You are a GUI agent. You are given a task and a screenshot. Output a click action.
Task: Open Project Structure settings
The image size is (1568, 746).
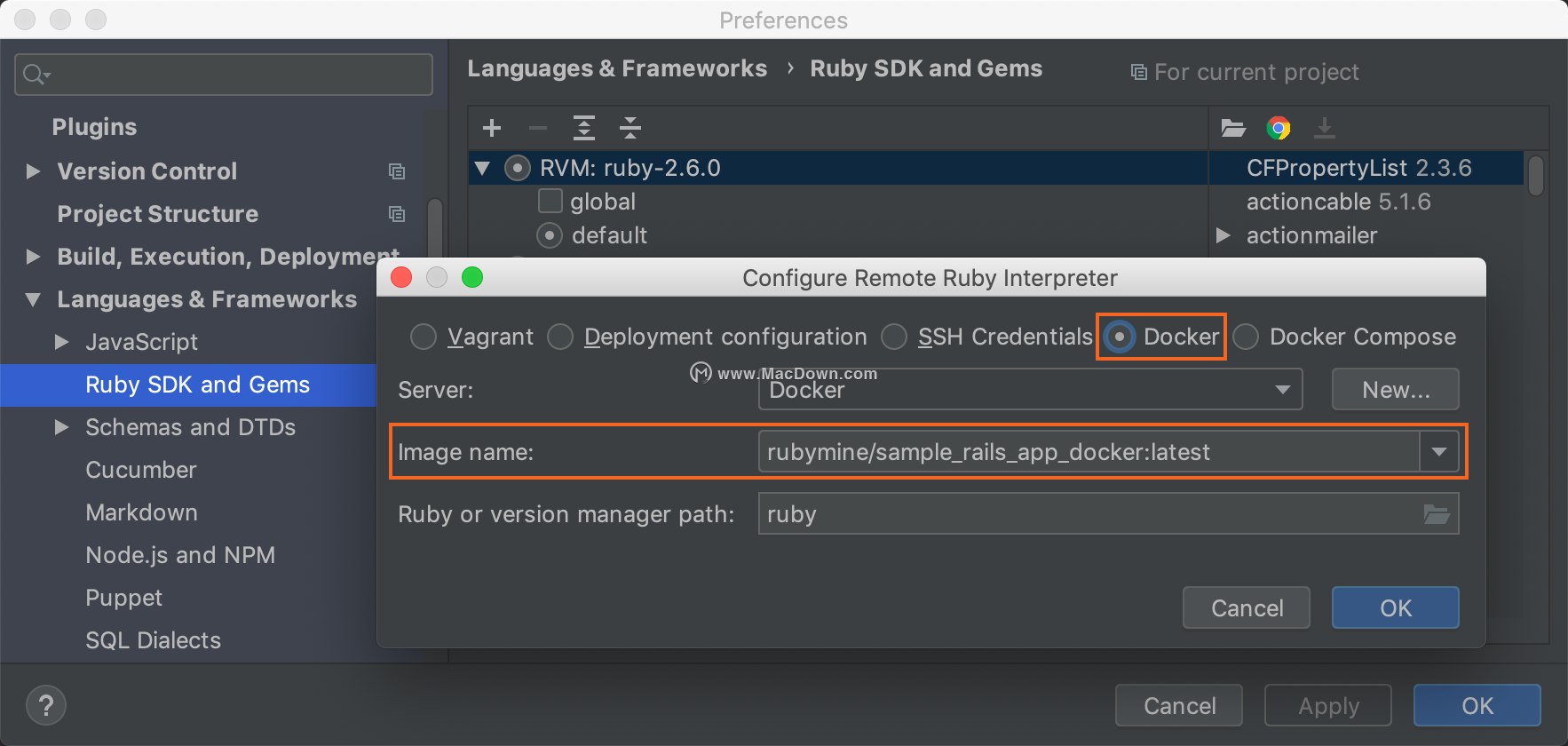pos(158,214)
